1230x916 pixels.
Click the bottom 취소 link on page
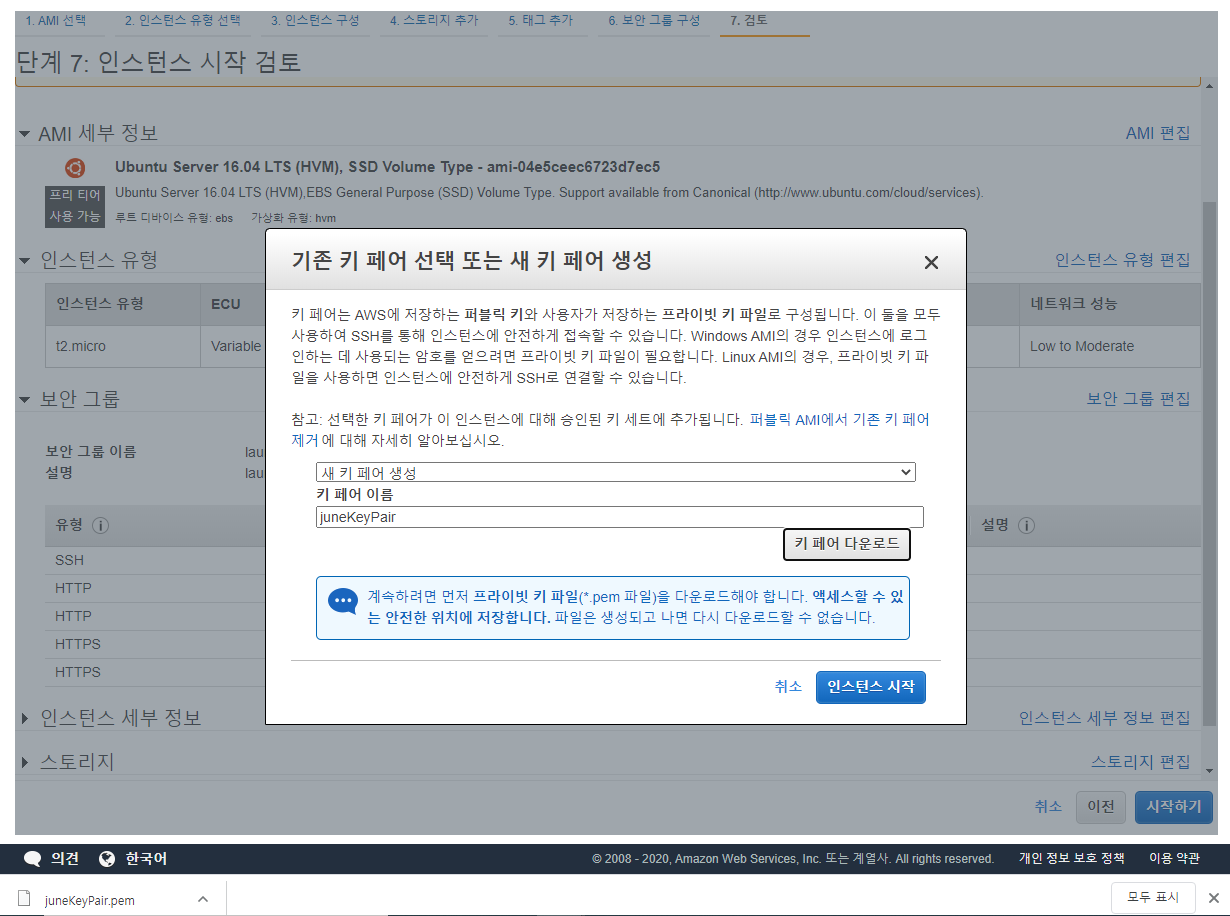(1048, 807)
